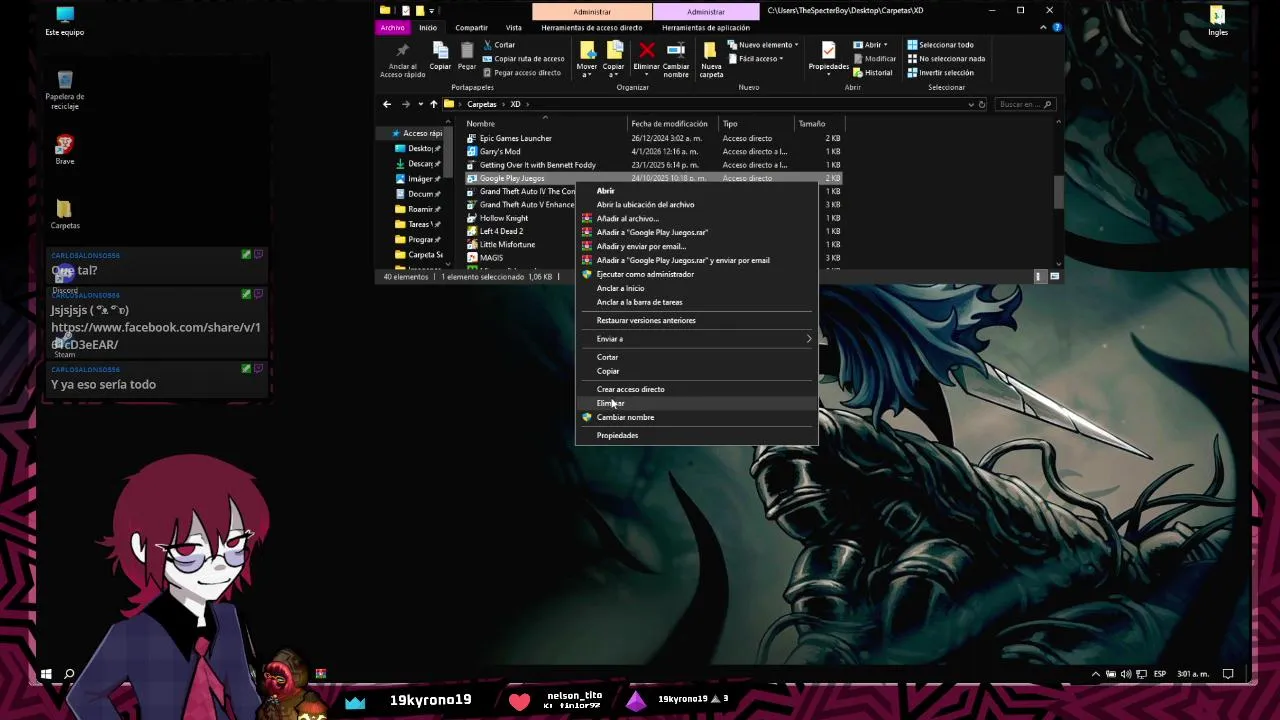Image resolution: width=1280 pixels, height=720 pixels.
Task: Click the taskbar search magnifier icon
Action: point(69,674)
